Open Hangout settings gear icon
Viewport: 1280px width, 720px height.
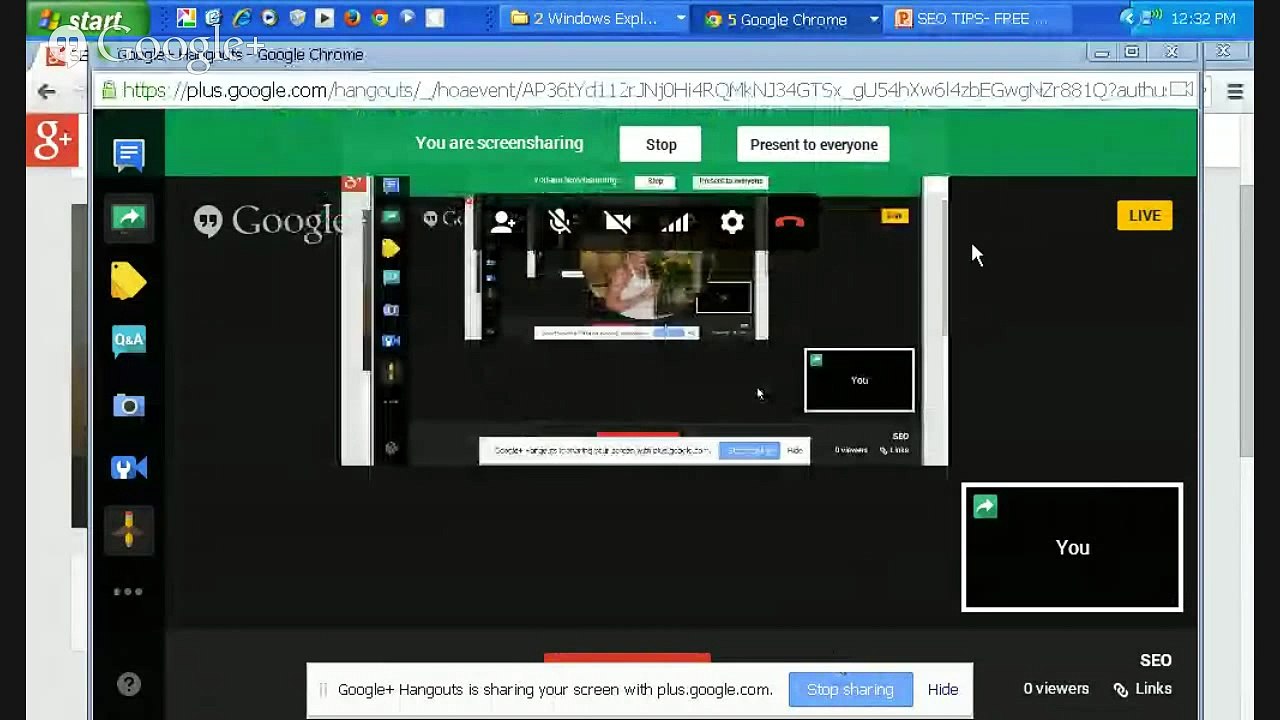coord(732,222)
